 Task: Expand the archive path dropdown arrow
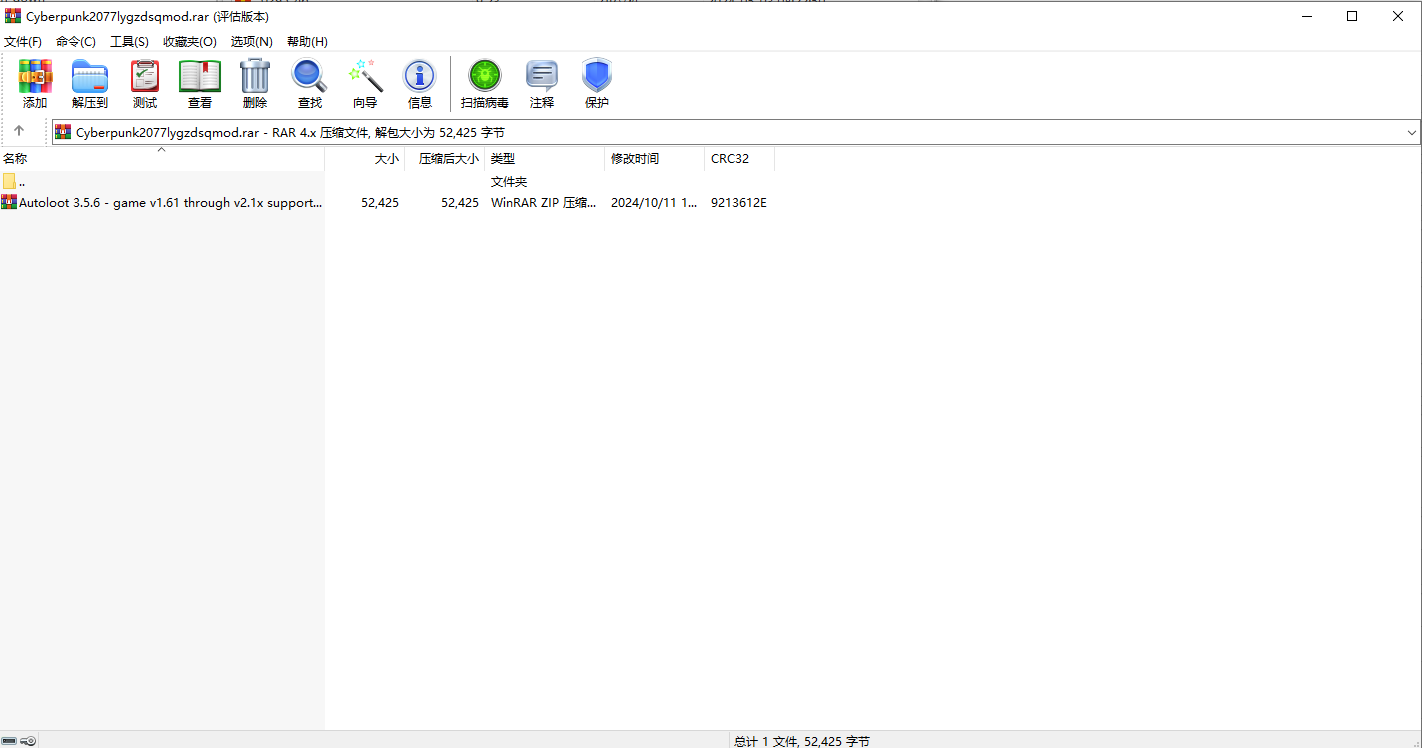[x=1412, y=132]
